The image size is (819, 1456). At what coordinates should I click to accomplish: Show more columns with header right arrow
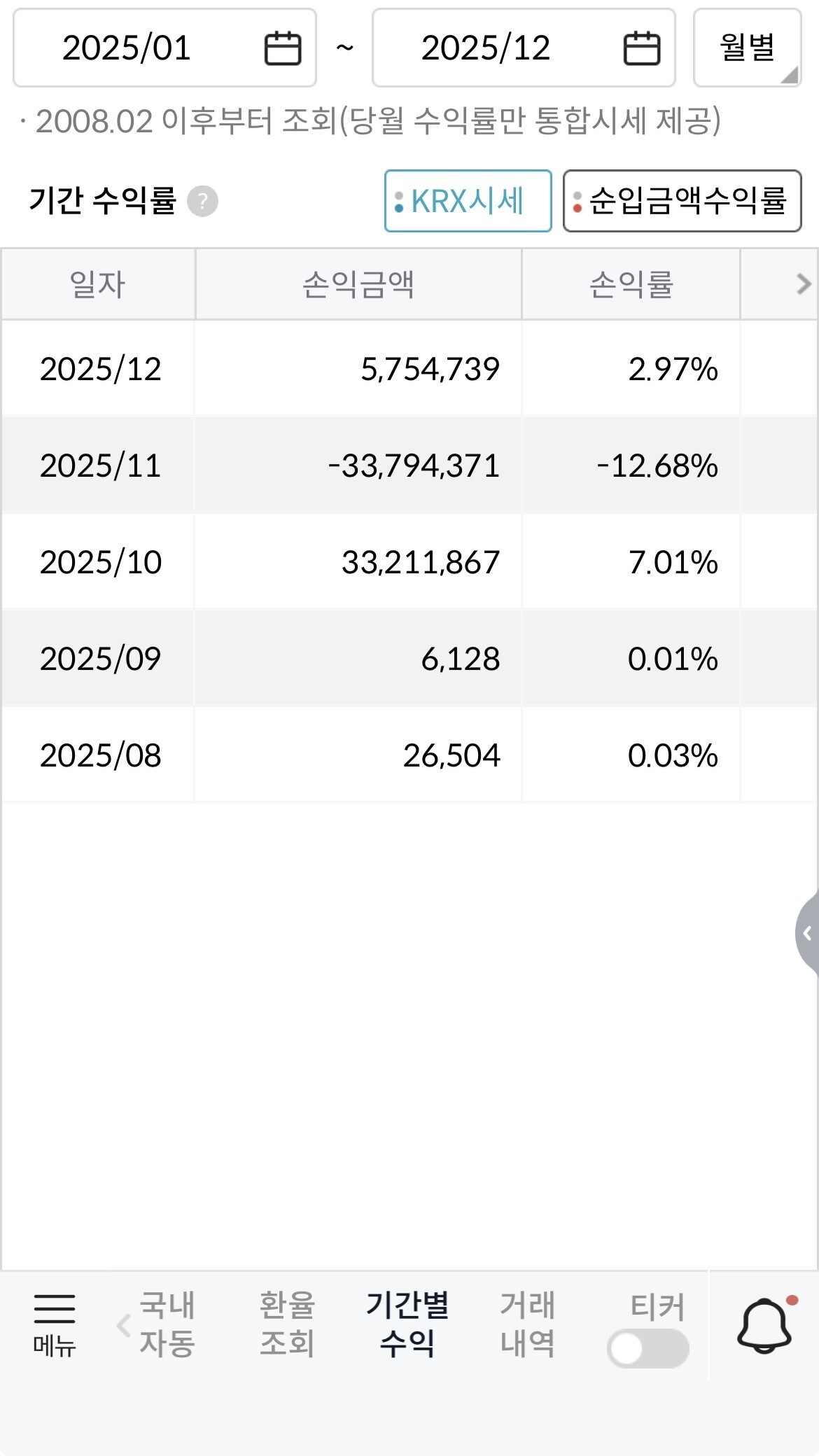[x=804, y=283]
